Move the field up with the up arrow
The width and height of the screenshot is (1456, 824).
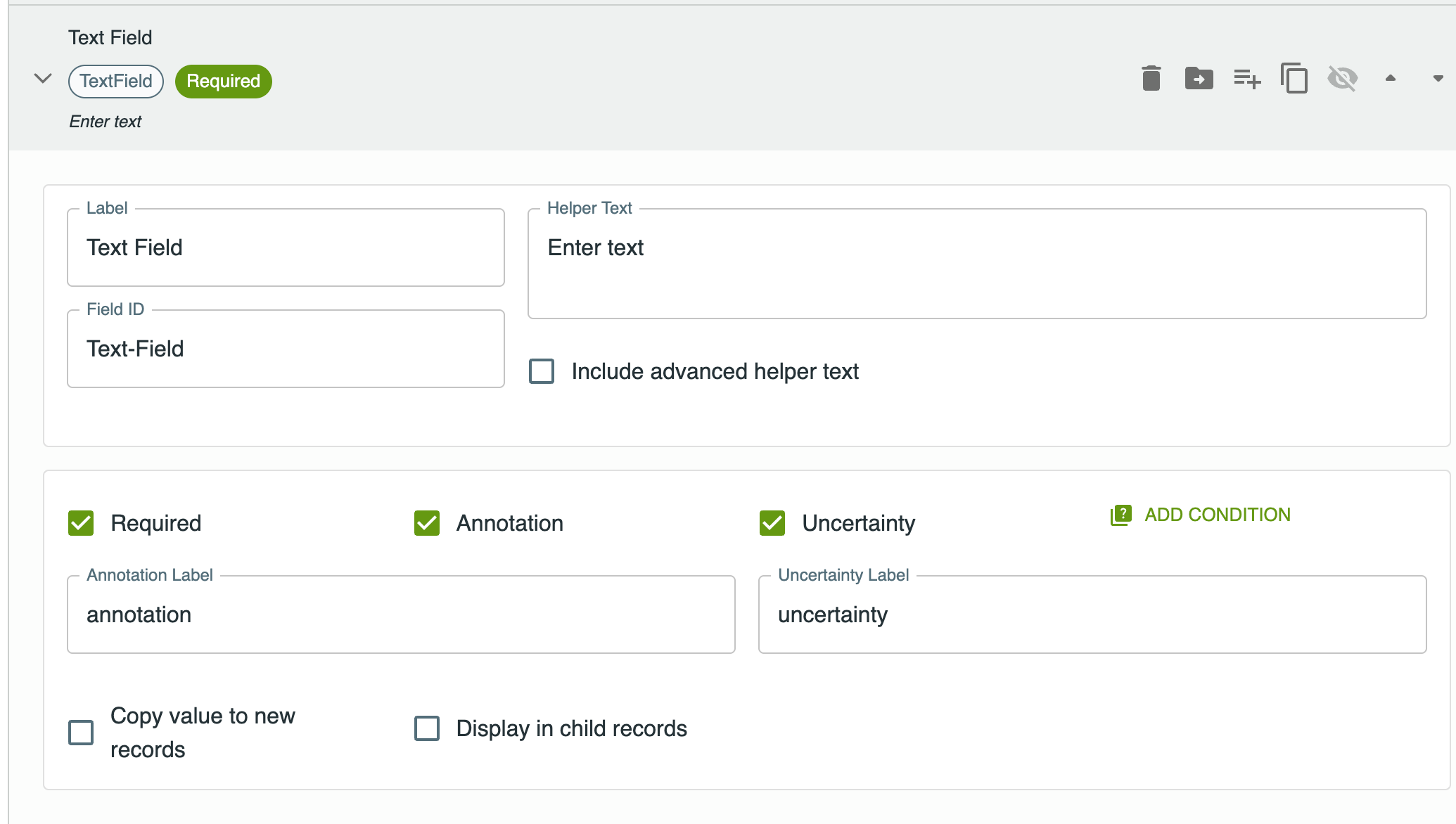tap(1391, 79)
